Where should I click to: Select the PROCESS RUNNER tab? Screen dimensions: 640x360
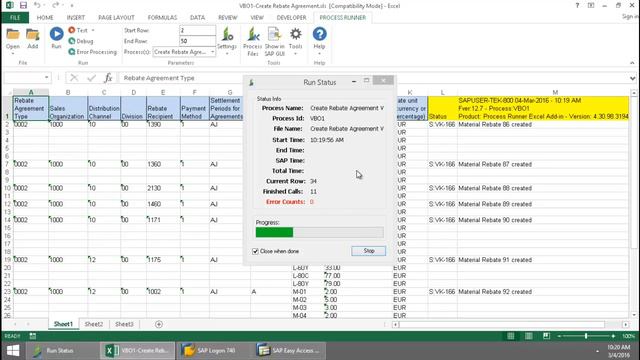click(342, 18)
